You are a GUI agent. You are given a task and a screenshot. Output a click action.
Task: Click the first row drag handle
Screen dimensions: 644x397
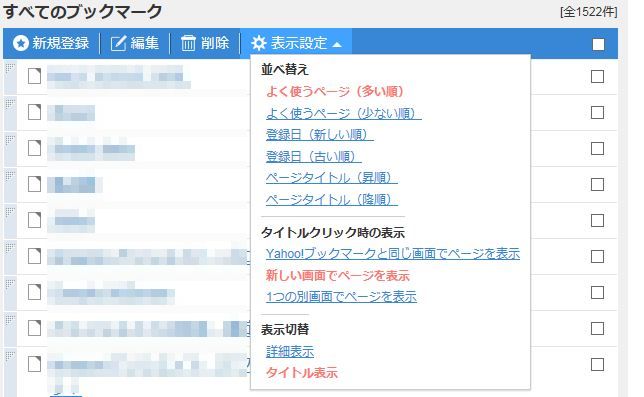(10, 76)
